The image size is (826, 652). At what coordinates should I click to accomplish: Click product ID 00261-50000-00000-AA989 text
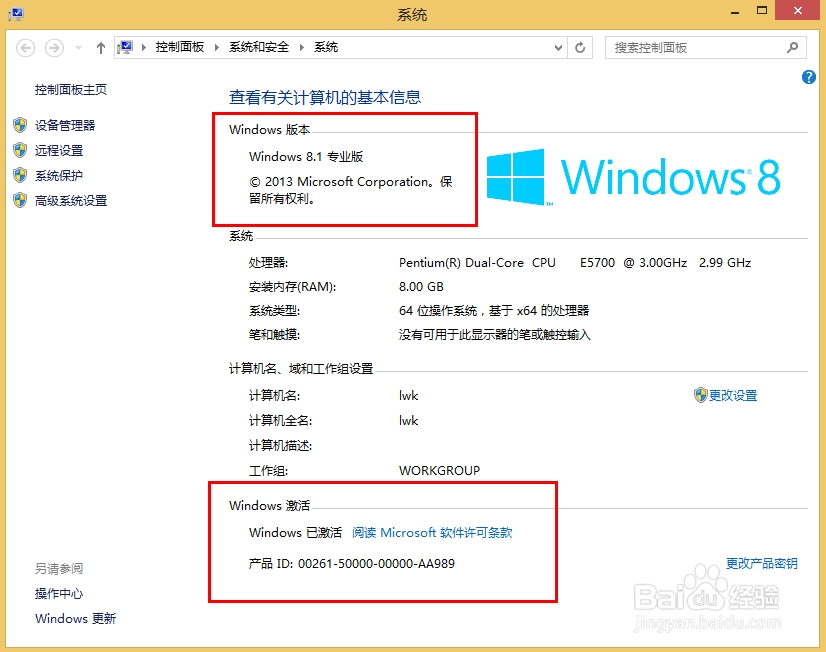376,564
